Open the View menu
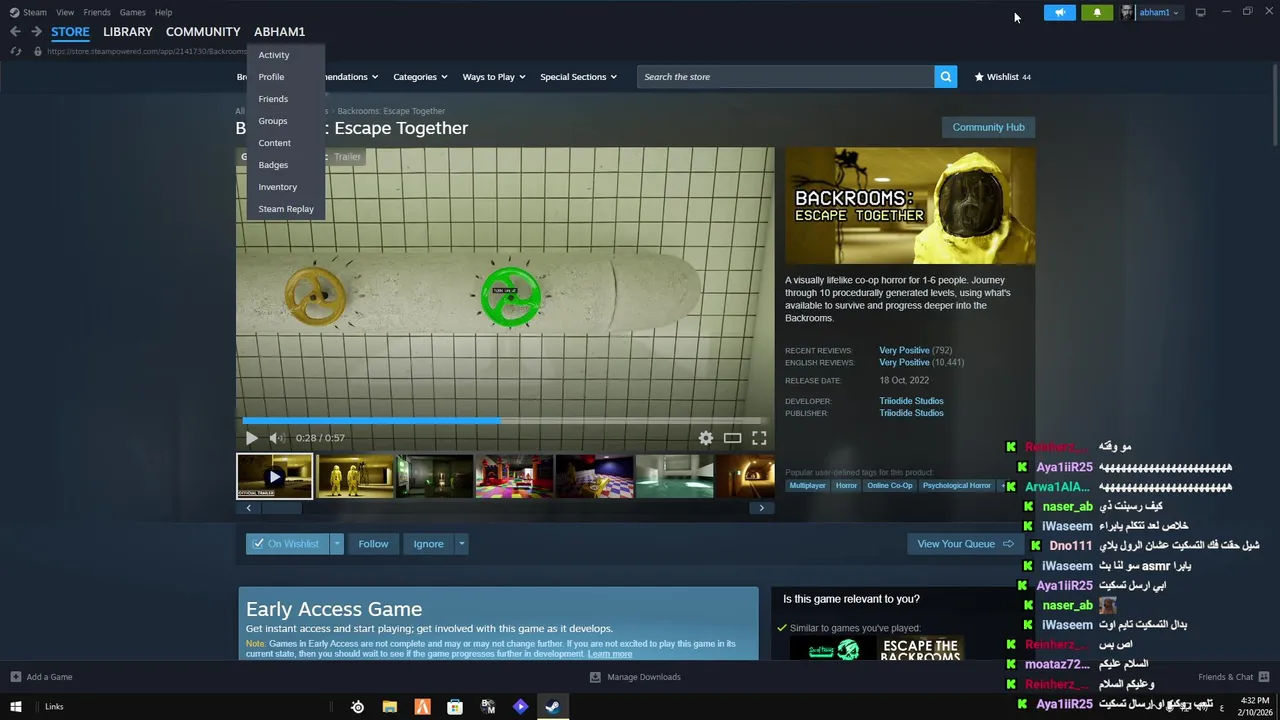Screen dimensions: 1280x720 point(65,12)
